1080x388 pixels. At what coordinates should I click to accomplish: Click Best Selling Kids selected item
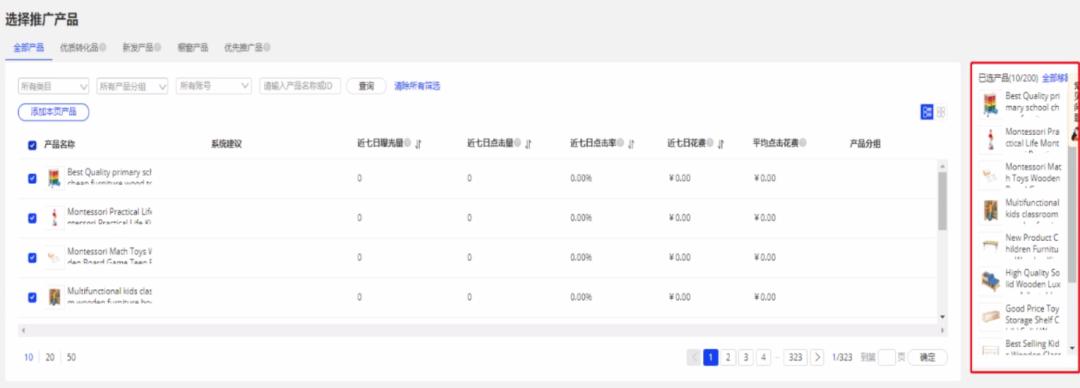[x=1020, y=348]
